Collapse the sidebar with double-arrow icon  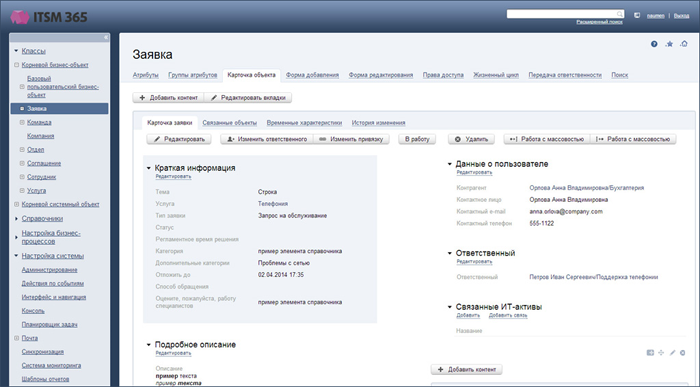(106, 37)
